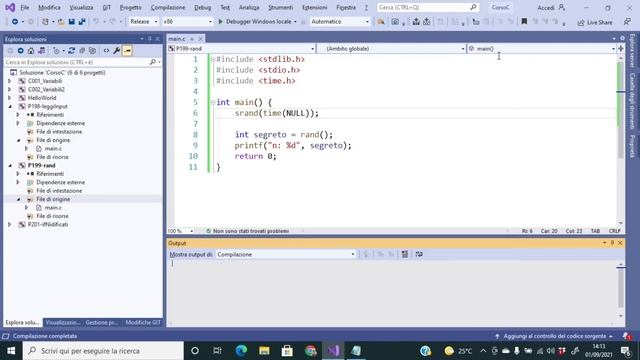Click the Task View taskbar icon

point(218,351)
